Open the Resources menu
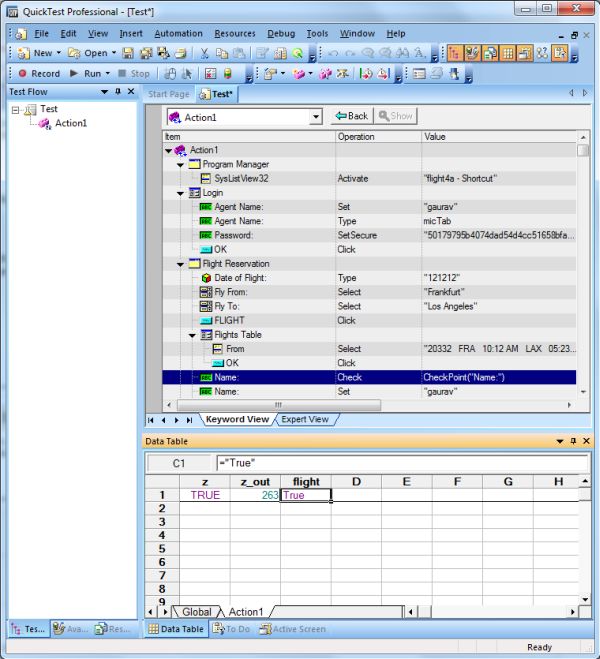 [235, 33]
